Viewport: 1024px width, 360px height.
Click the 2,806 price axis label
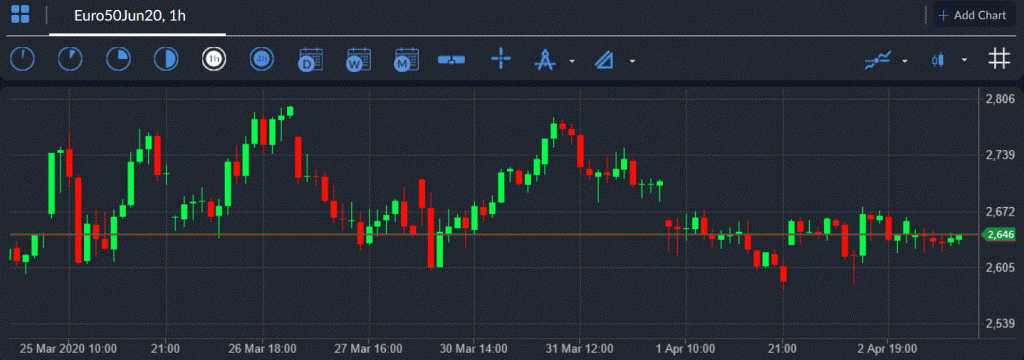[x=999, y=99]
